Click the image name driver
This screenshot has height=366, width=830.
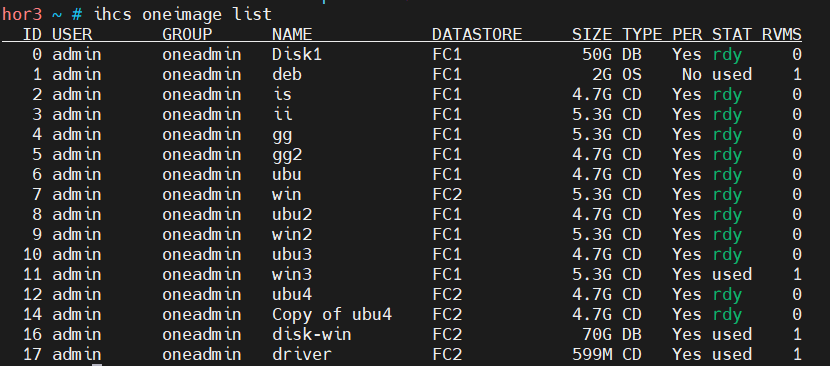pos(302,354)
